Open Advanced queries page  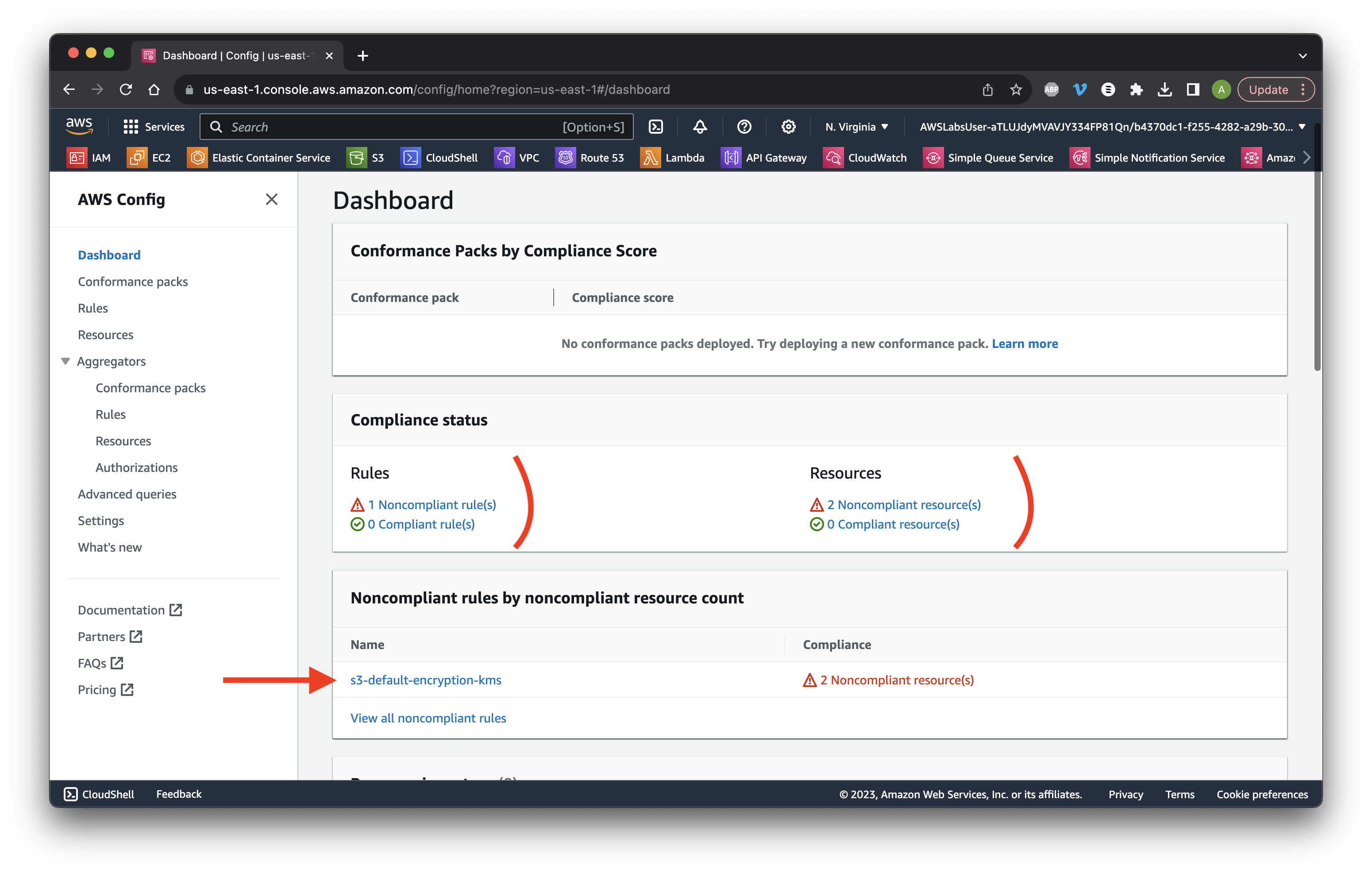127,494
